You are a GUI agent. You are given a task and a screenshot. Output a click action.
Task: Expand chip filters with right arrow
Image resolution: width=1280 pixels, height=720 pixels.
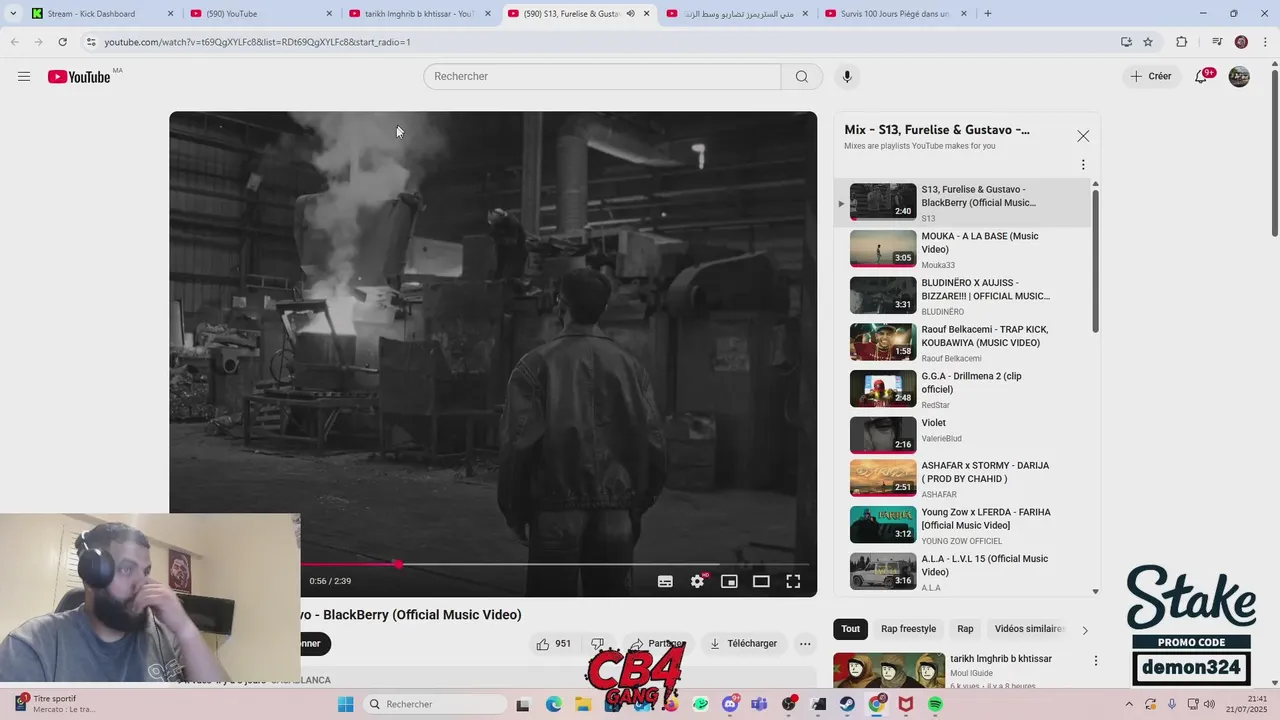tap(1085, 630)
